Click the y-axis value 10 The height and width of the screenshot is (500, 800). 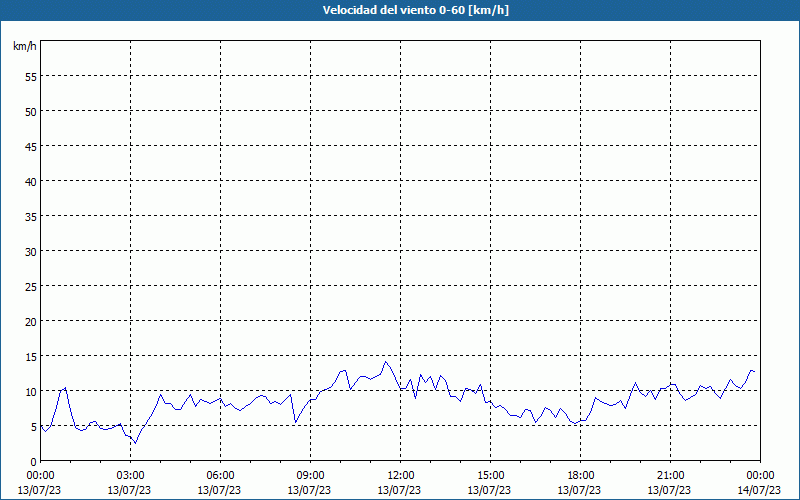31,391
